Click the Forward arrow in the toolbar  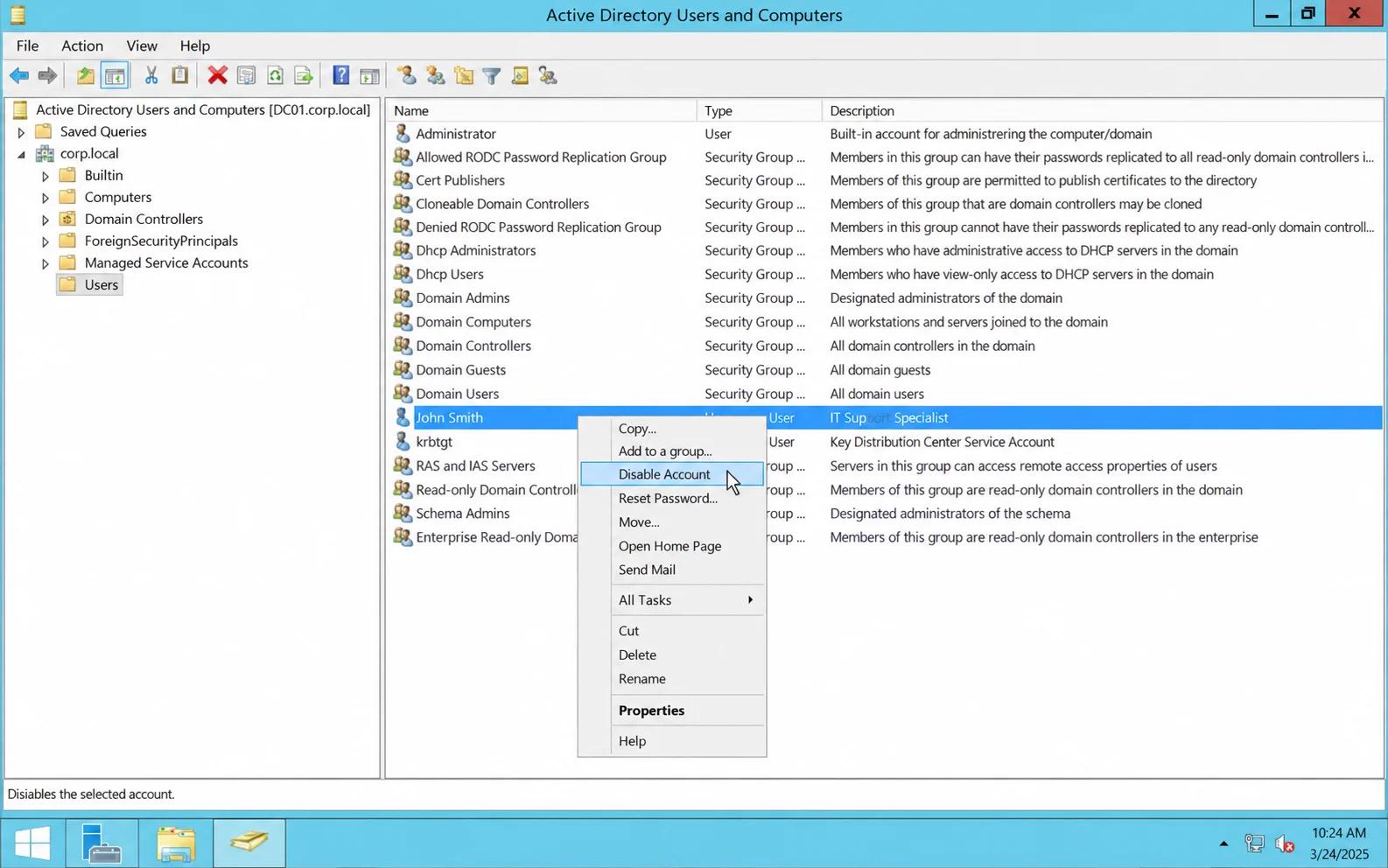click(48, 76)
